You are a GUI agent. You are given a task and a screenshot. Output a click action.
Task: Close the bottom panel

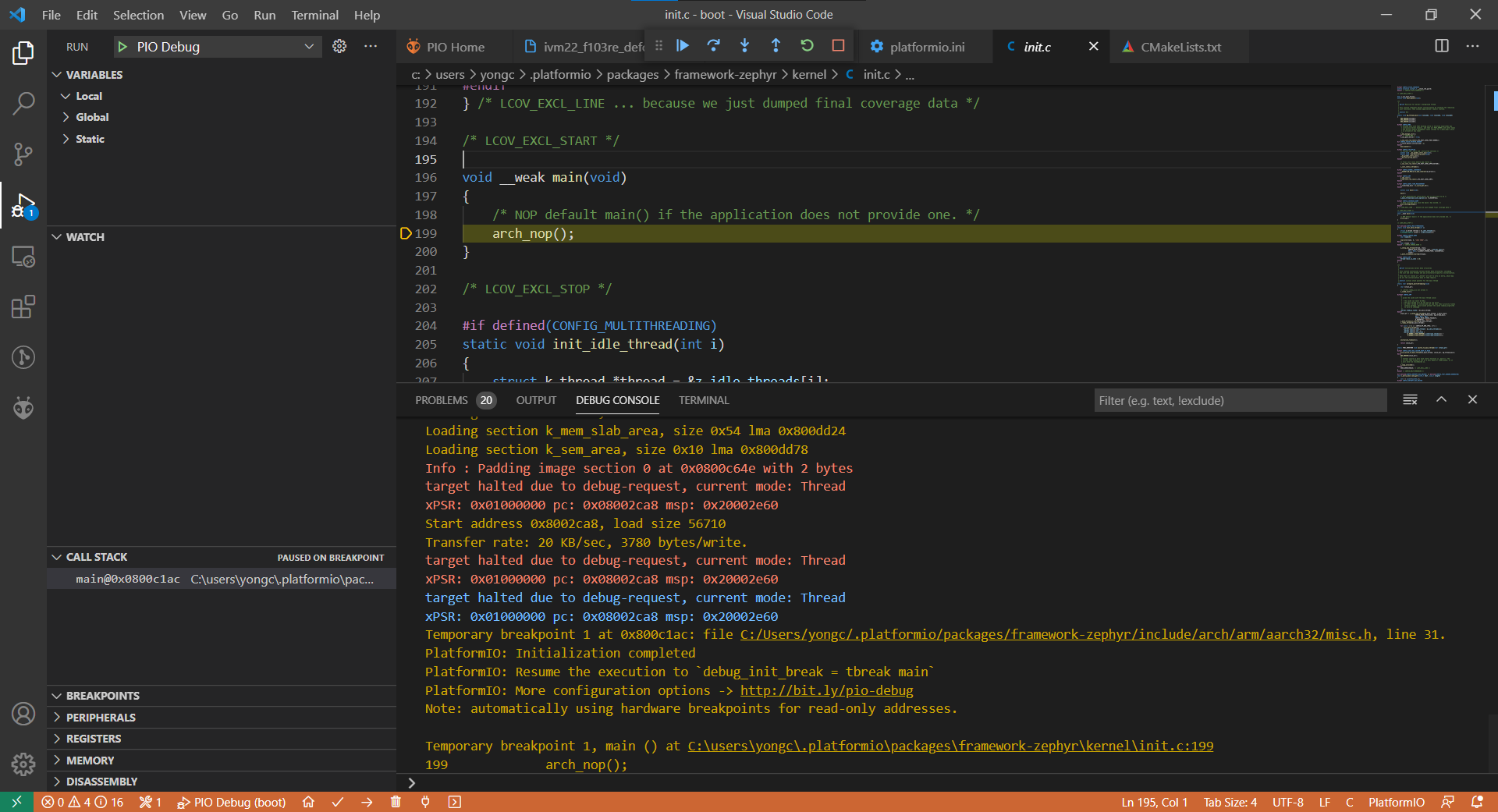(1472, 399)
